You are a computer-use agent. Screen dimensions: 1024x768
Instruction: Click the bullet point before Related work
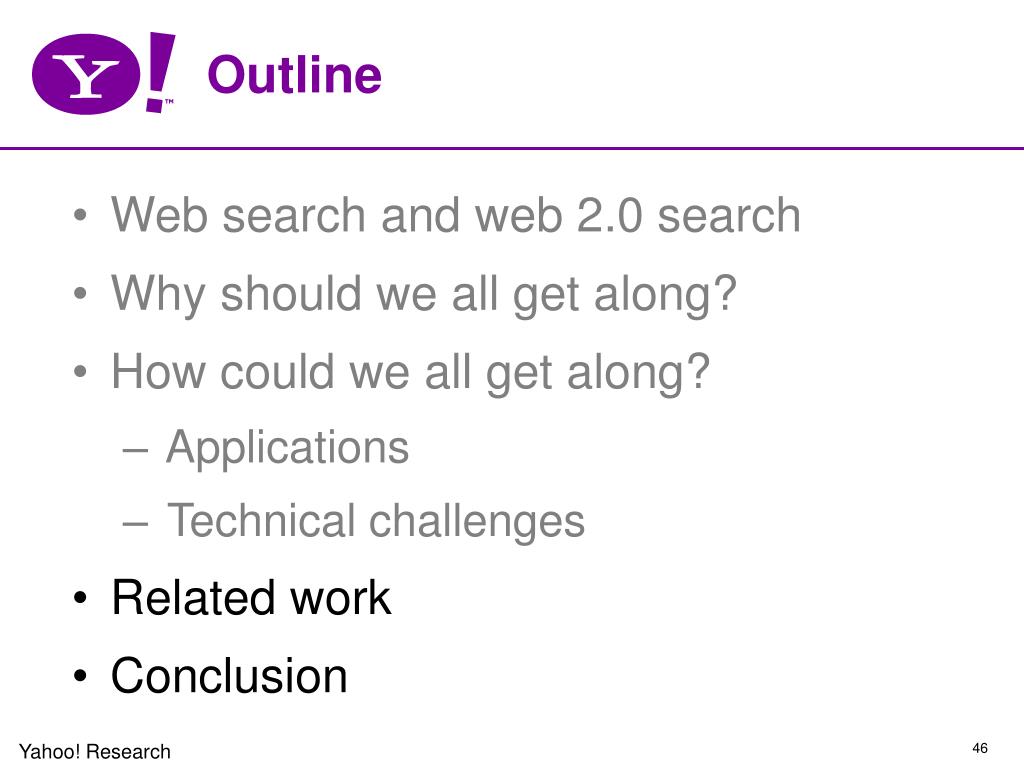80,598
